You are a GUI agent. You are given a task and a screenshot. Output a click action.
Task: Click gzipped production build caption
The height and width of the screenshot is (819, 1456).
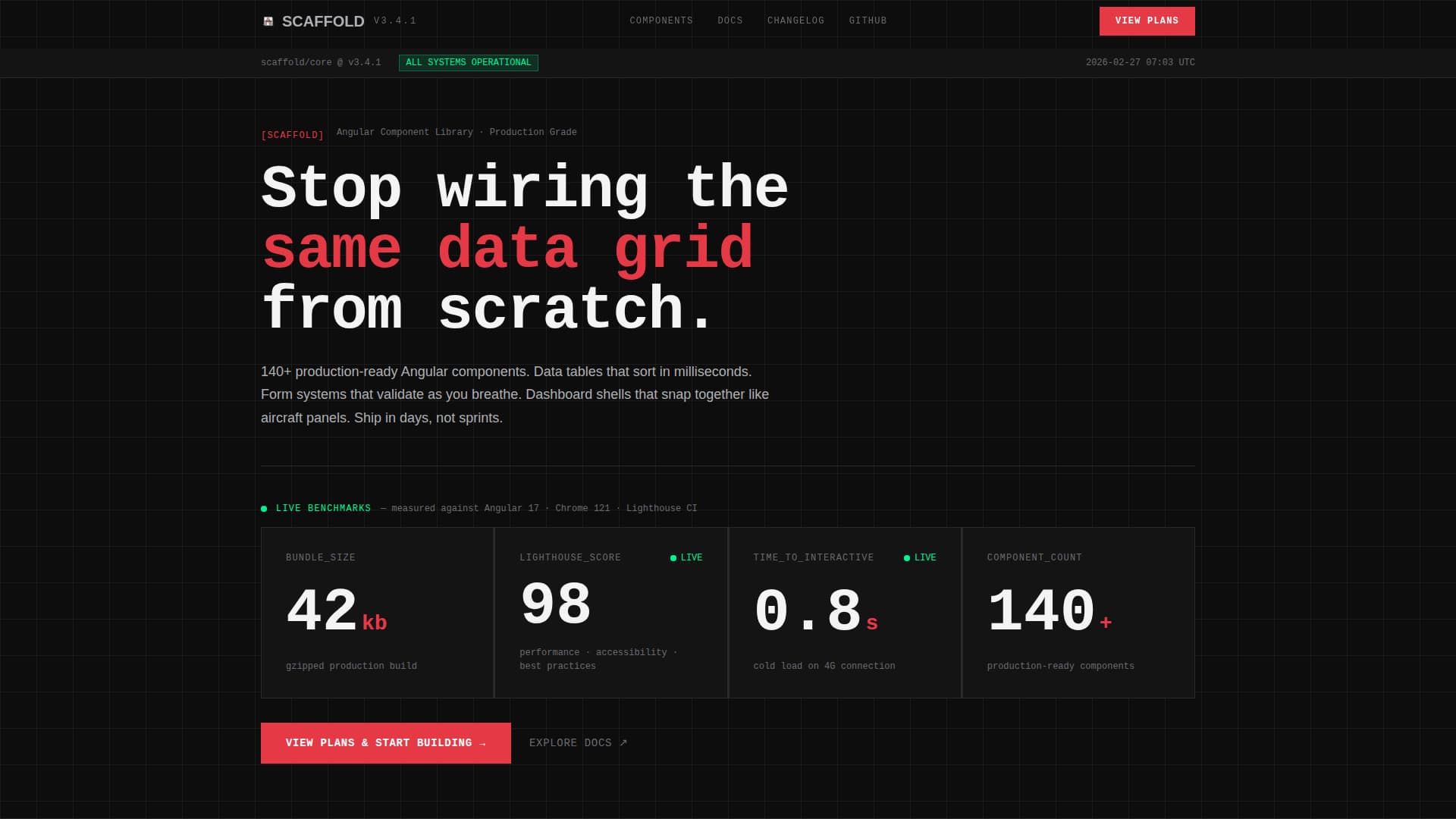(x=351, y=666)
